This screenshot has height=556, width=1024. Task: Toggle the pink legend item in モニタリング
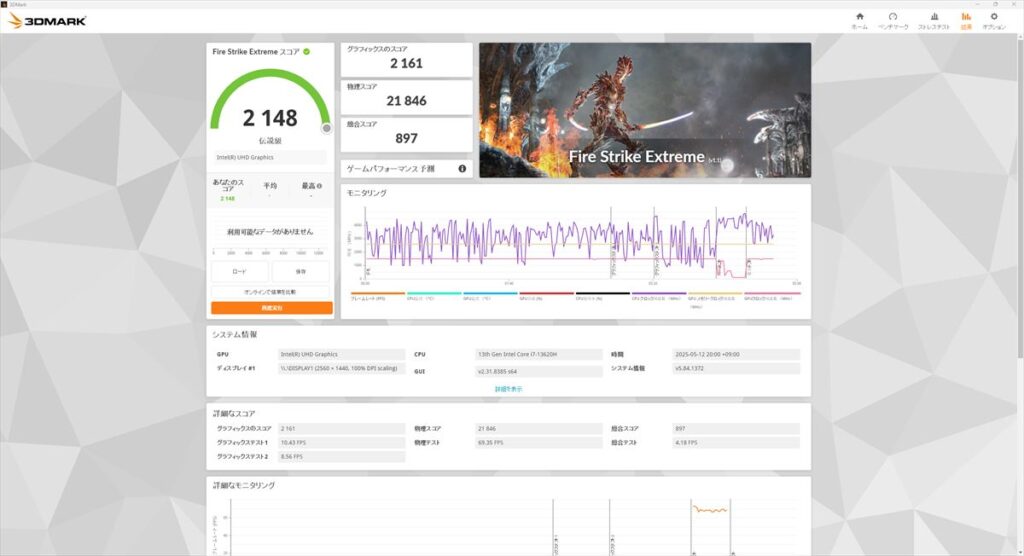click(771, 296)
